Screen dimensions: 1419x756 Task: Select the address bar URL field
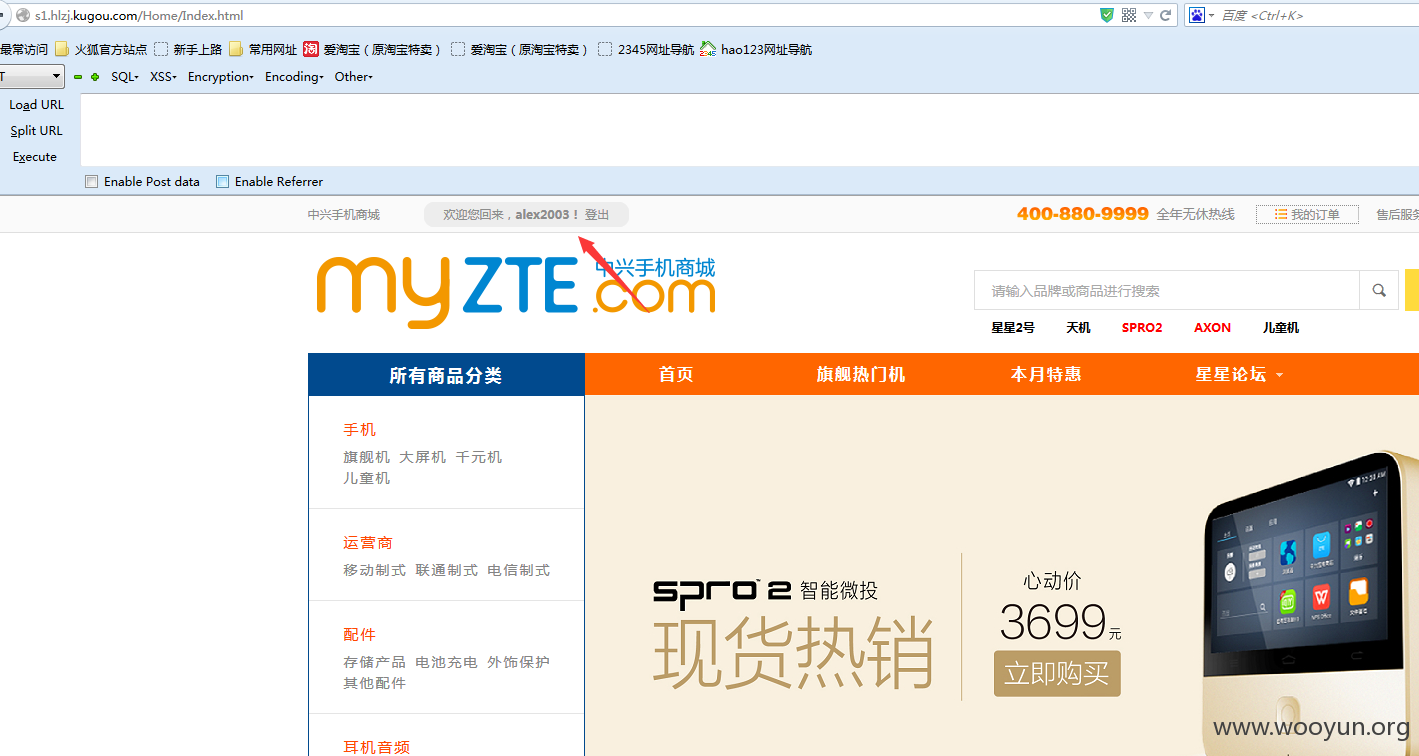560,15
